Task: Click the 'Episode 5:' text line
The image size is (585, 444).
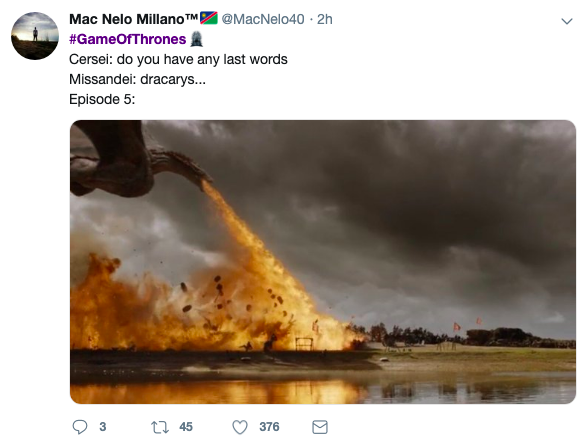Action: click(102, 99)
